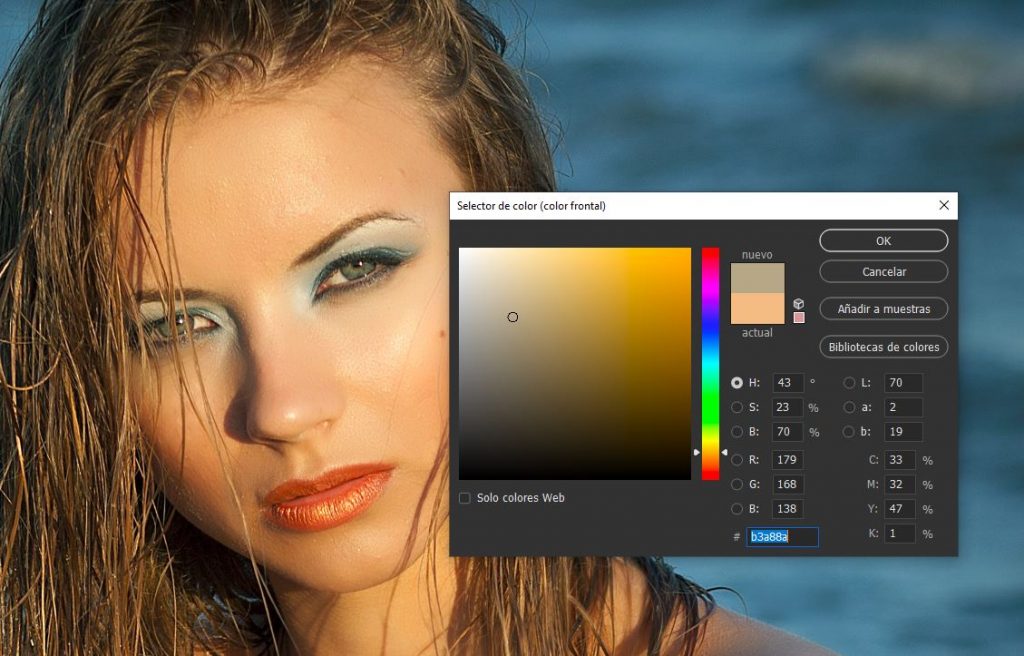
Task: Click the circular marker in the color field
Action: click(513, 317)
